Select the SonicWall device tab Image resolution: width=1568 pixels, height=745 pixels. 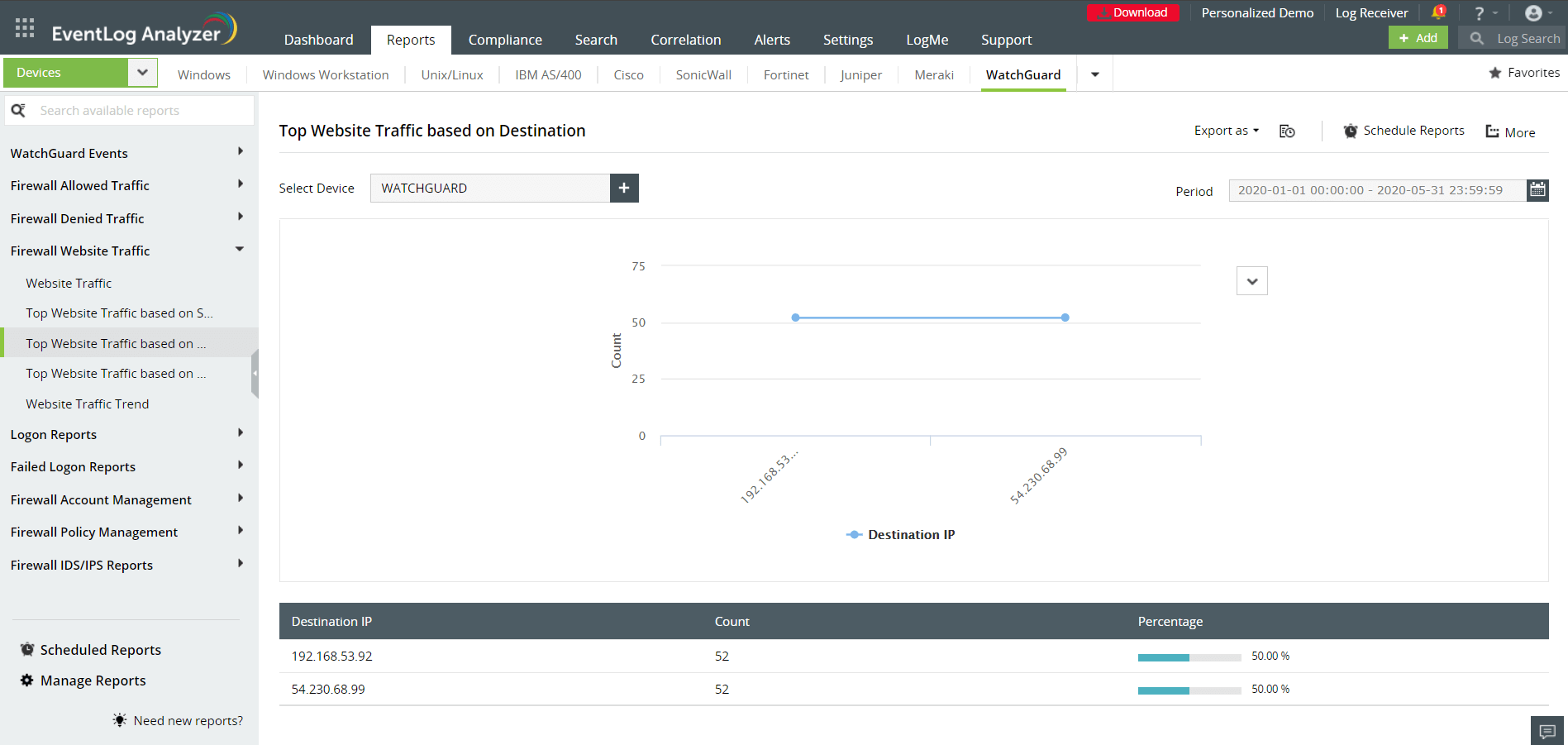click(x=703, y=74)
